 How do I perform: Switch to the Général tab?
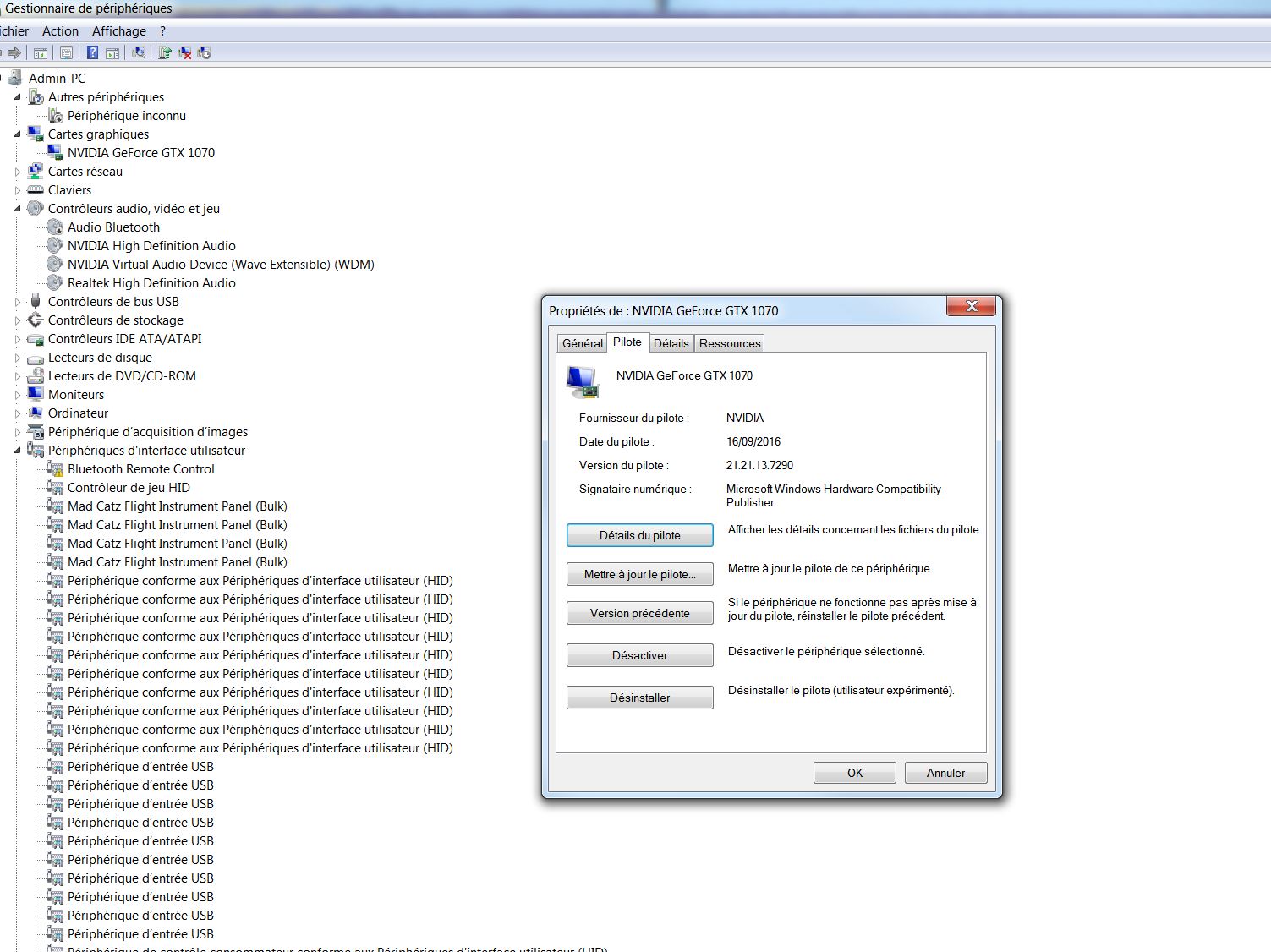point(583,343)
